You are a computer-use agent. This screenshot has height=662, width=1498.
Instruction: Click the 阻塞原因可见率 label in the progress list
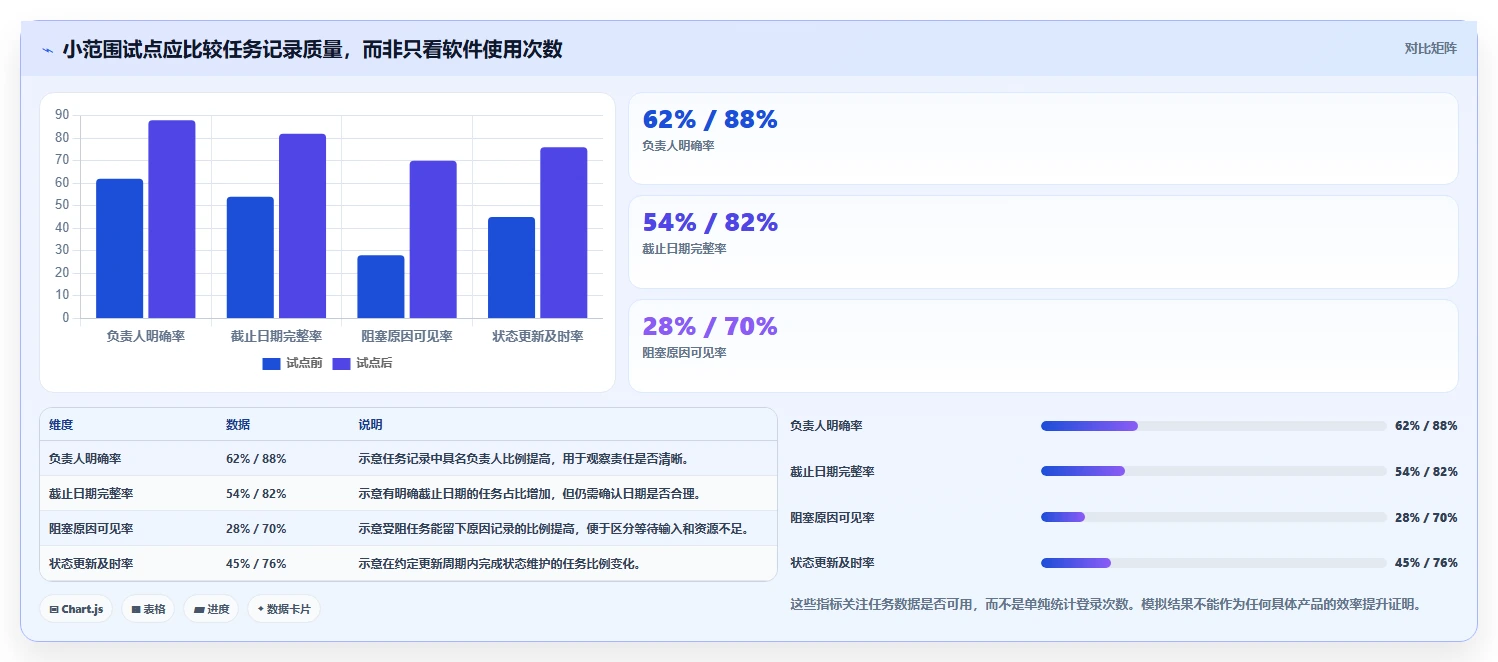[832, 518]
